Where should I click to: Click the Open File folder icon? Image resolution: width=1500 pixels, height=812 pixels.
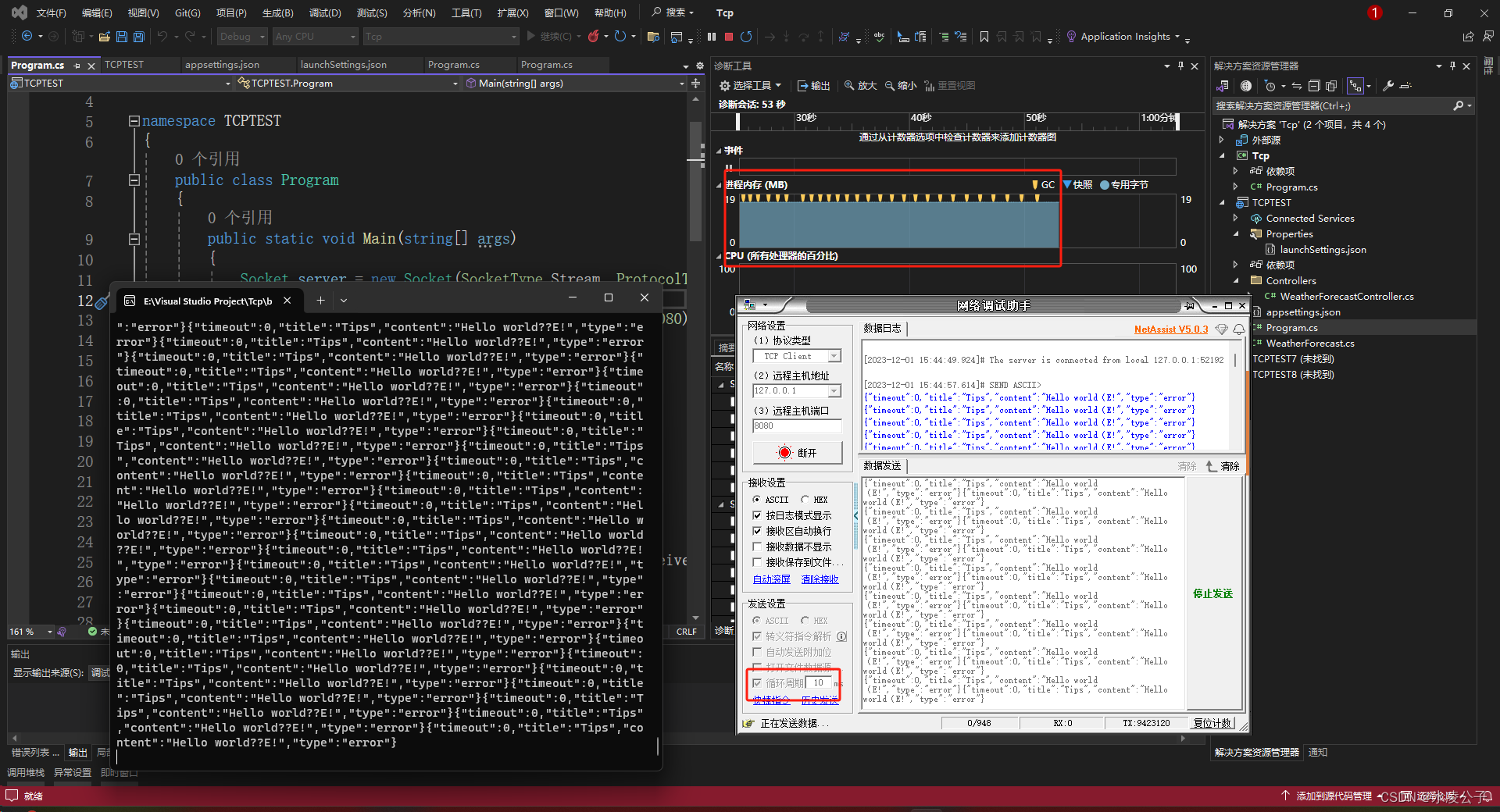tap(105, 37)
